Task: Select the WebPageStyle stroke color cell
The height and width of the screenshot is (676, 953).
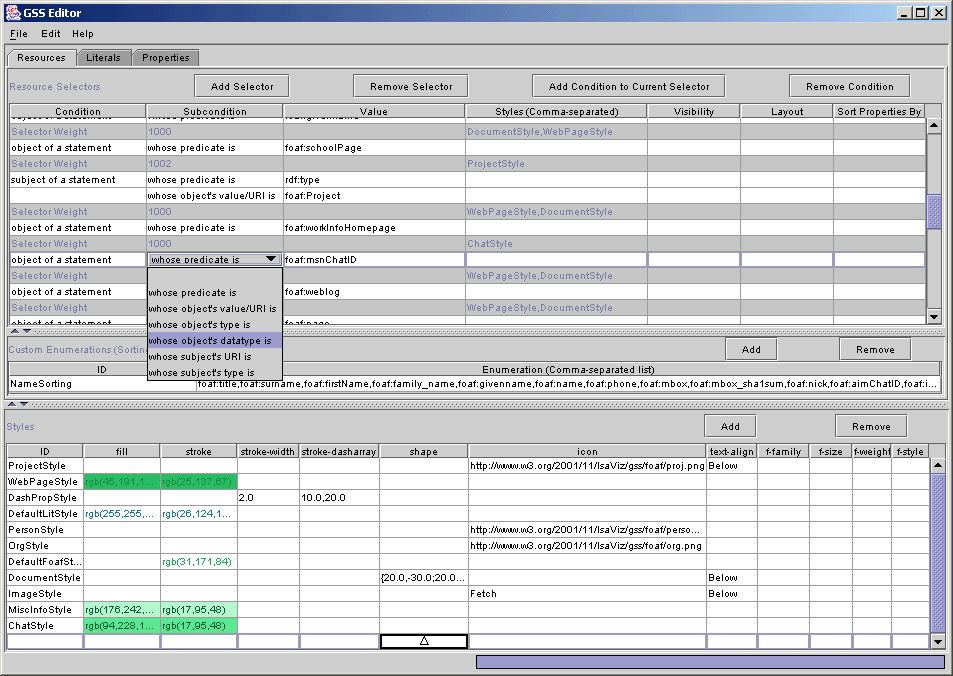Action: 198,482
